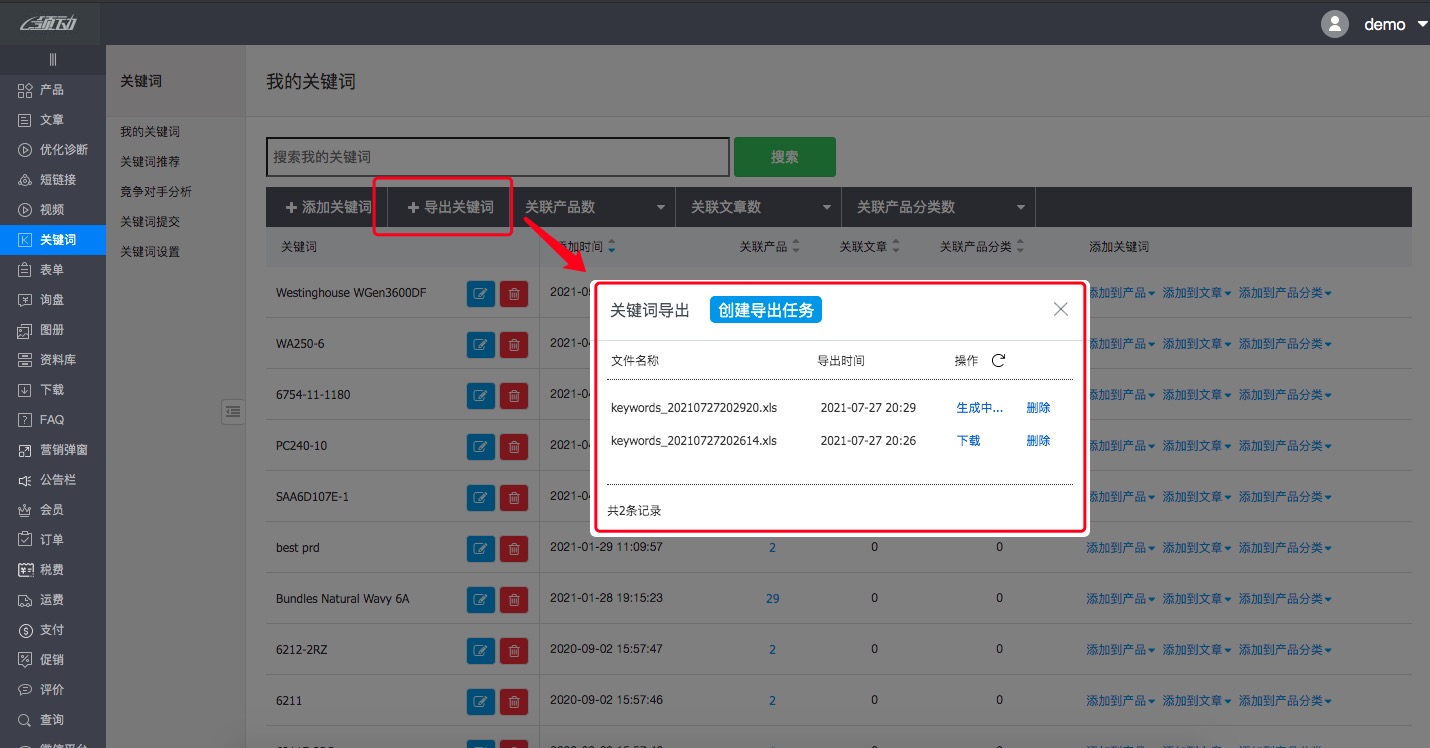Download keywords_20210727202614.xls via the 下载 link
The image size is (1430, 748).
(967, 440)
